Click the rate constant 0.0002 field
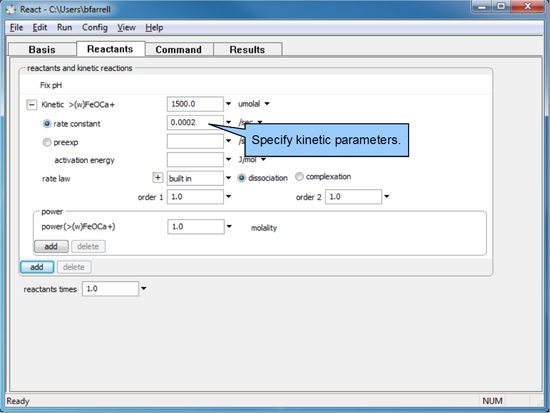The width and height of the screenshot is (550, 413). click(x=195, y=122)
